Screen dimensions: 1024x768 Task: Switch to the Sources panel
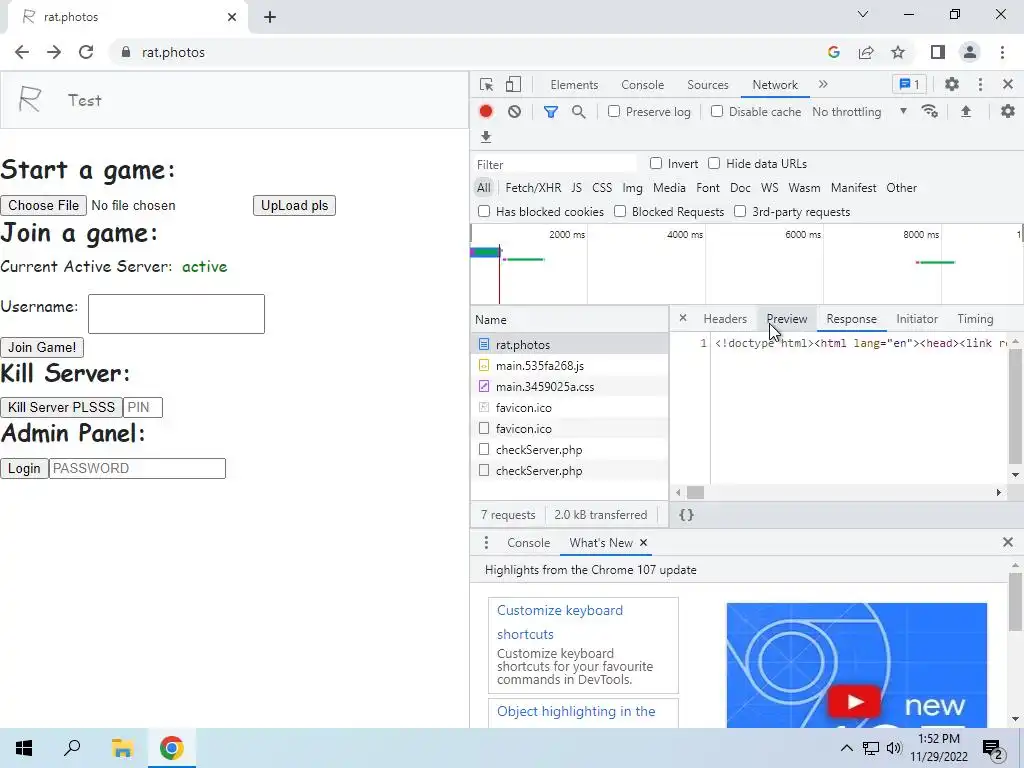pos(707,85)
